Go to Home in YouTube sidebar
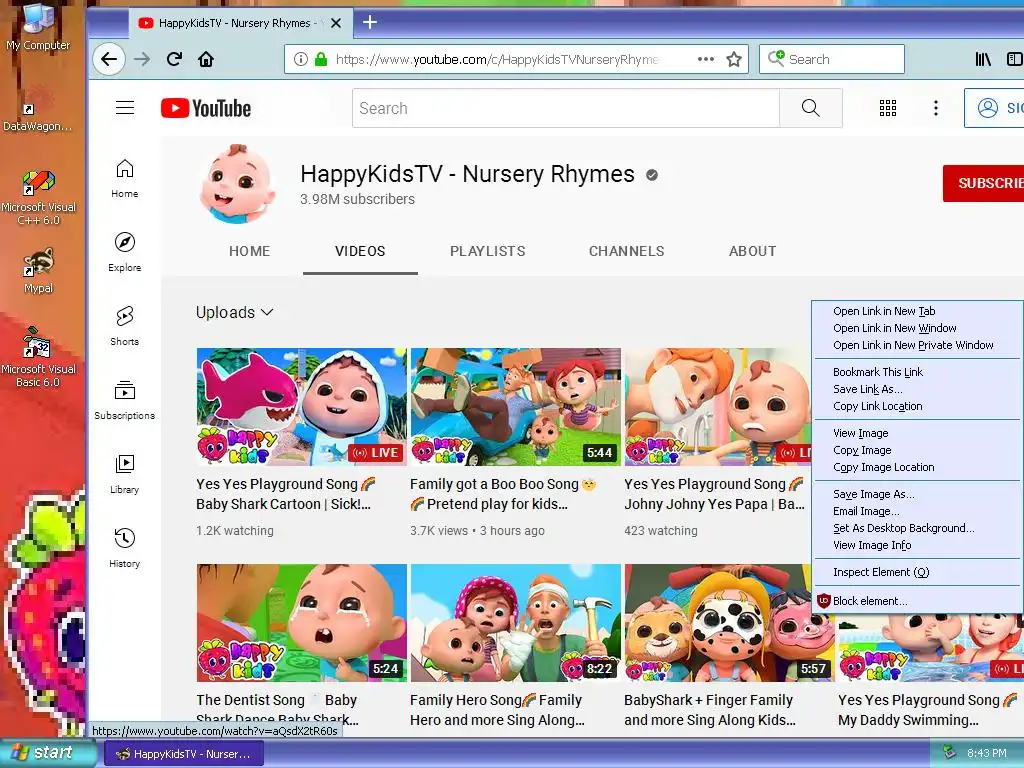Viewport: 1024px width, 768px height. click(x=125, y=178)
